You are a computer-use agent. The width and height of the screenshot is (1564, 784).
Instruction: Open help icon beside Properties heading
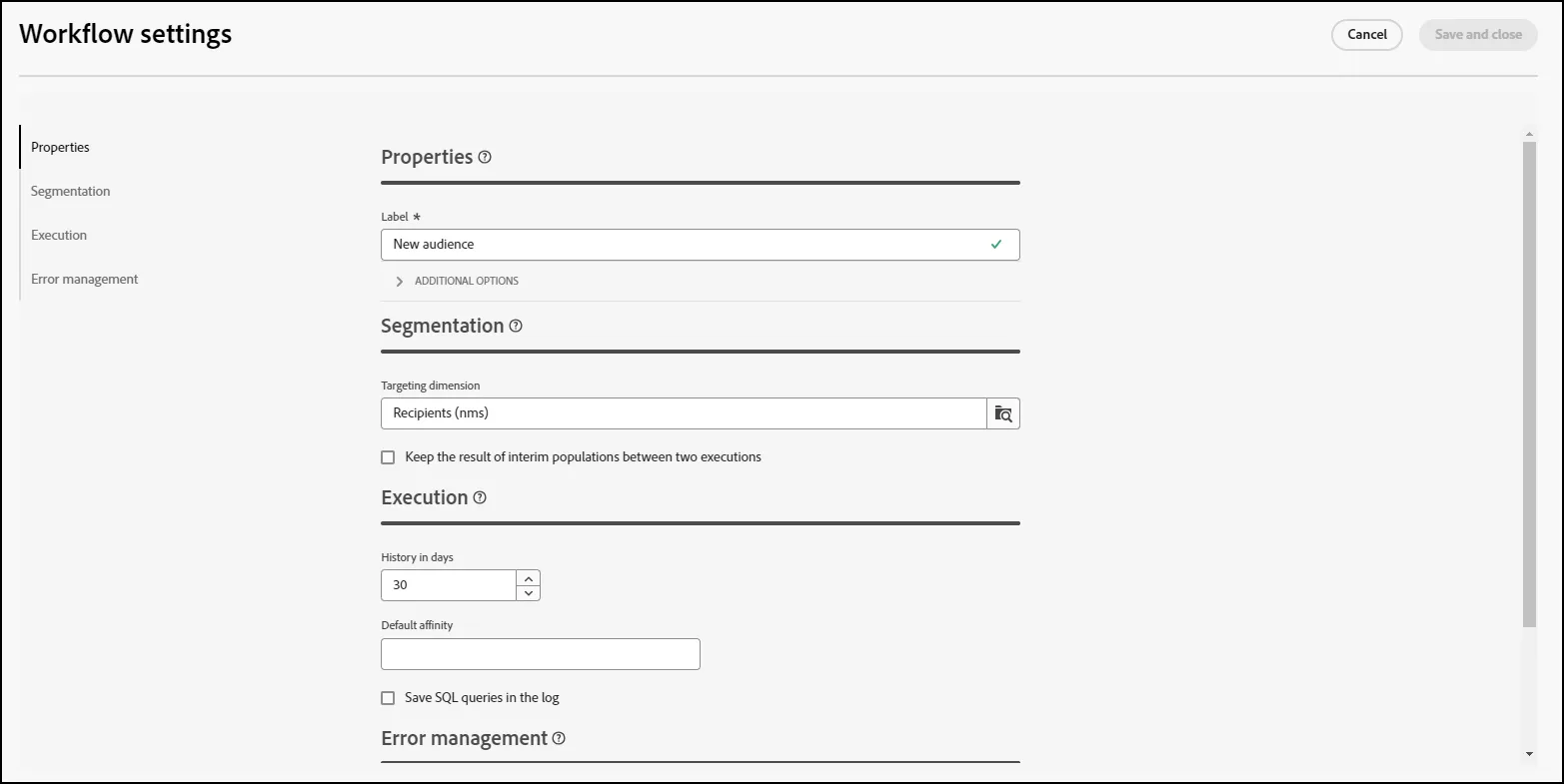tap(485, 157)
